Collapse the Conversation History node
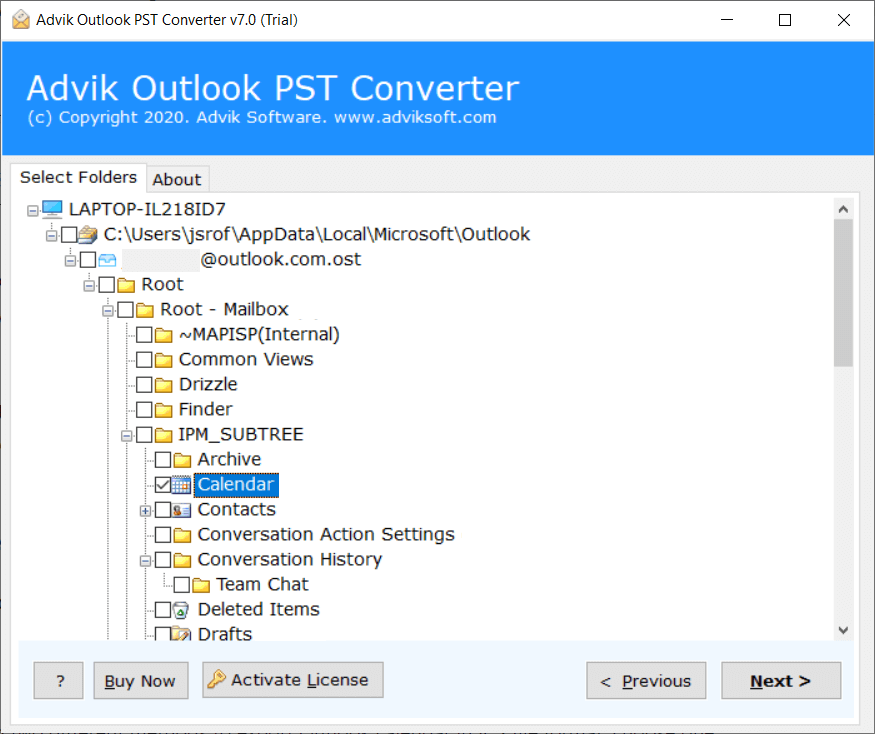 (x=146, y=560)
